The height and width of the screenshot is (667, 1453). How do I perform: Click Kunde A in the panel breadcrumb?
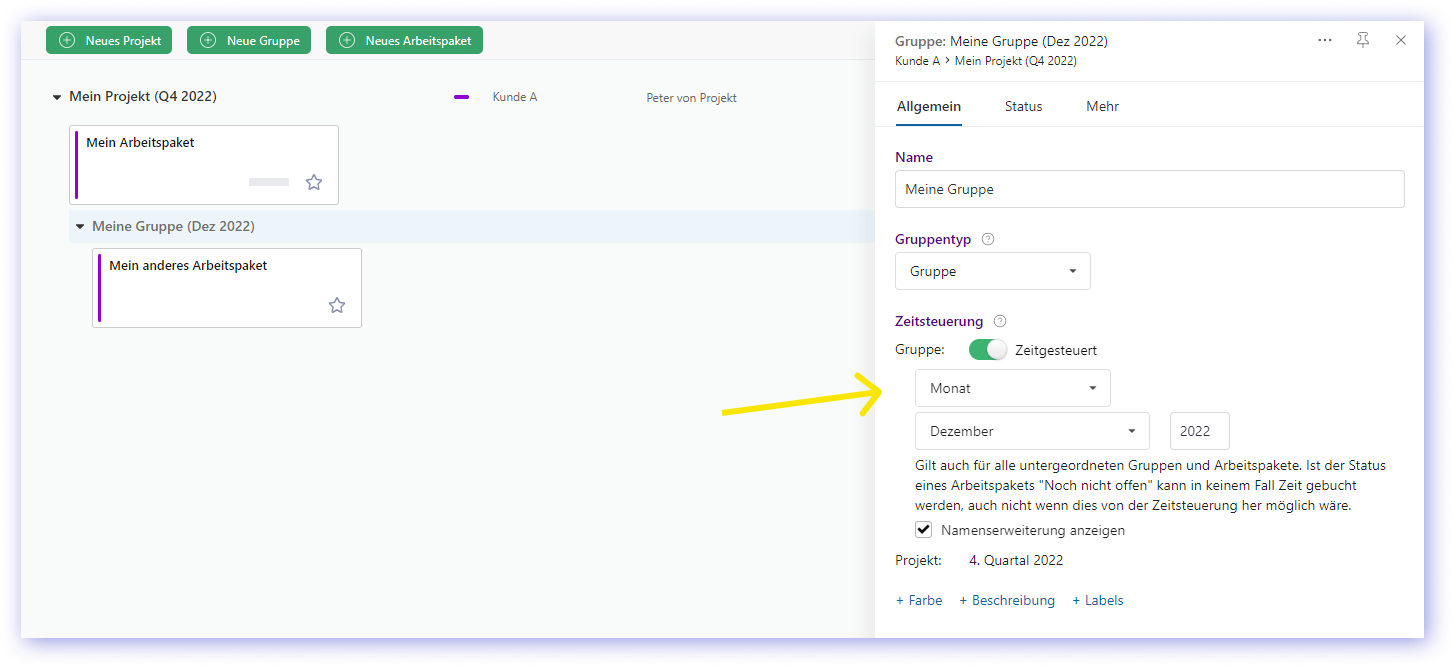tap(917, 61)
